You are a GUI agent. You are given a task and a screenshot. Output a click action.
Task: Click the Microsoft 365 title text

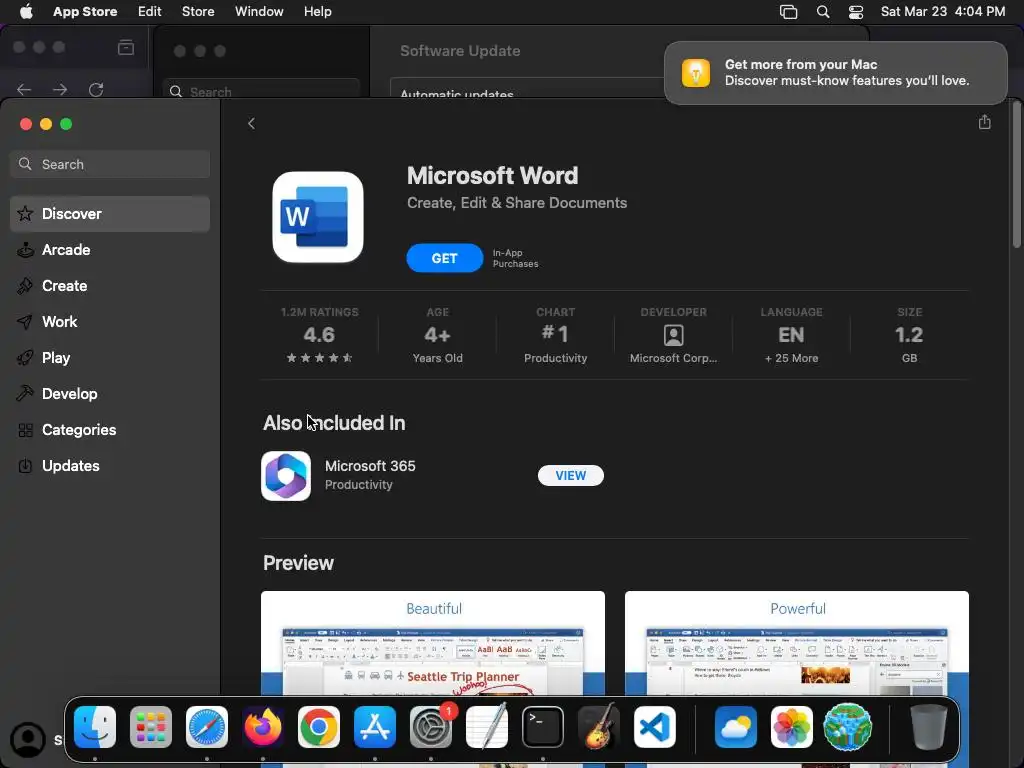tap(370, 466)
